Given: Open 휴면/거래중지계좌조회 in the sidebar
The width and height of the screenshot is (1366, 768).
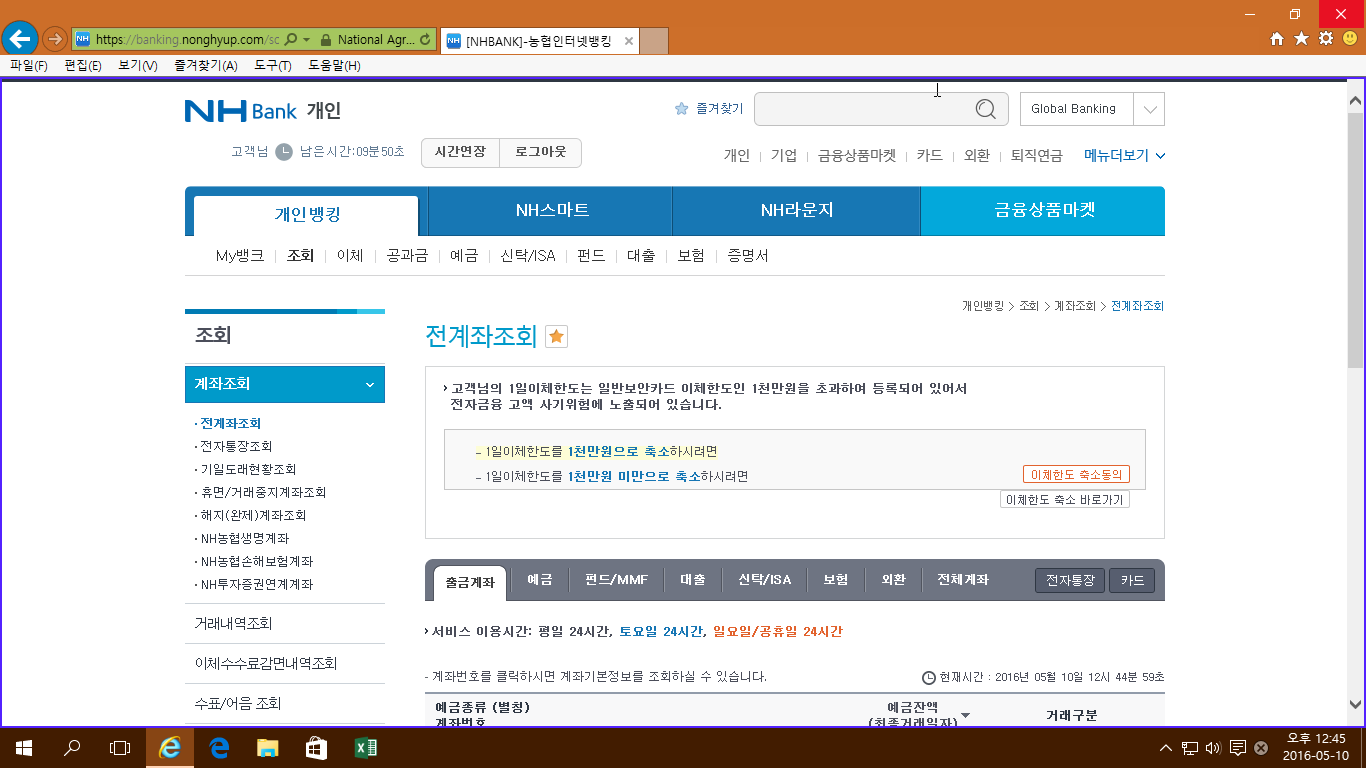Looking at the screenshot, I should click(263, 493).
